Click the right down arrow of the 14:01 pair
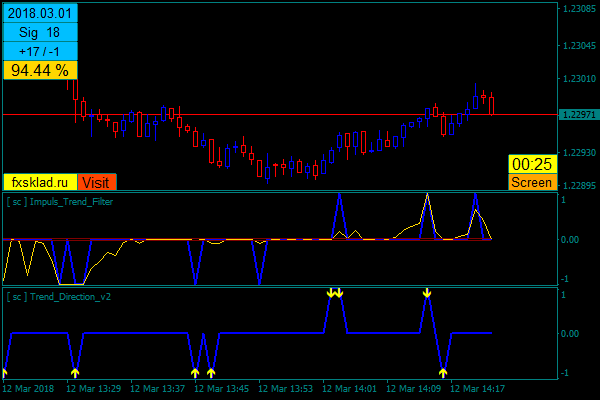 click(339, 293)
